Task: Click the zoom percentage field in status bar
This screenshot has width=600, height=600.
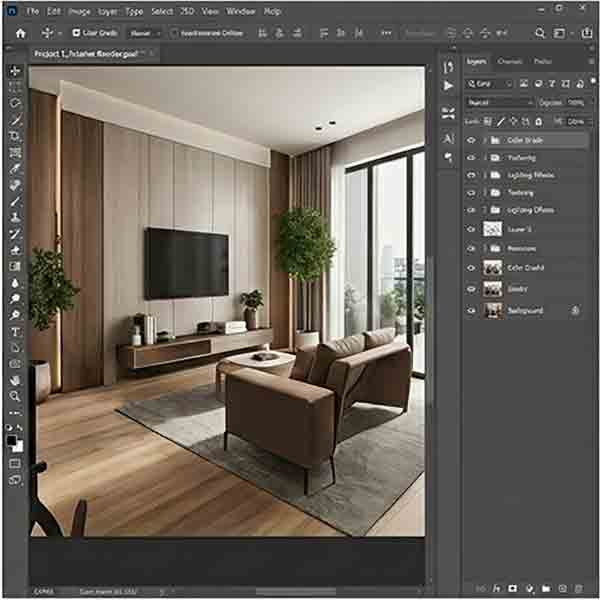Action: 44,591
